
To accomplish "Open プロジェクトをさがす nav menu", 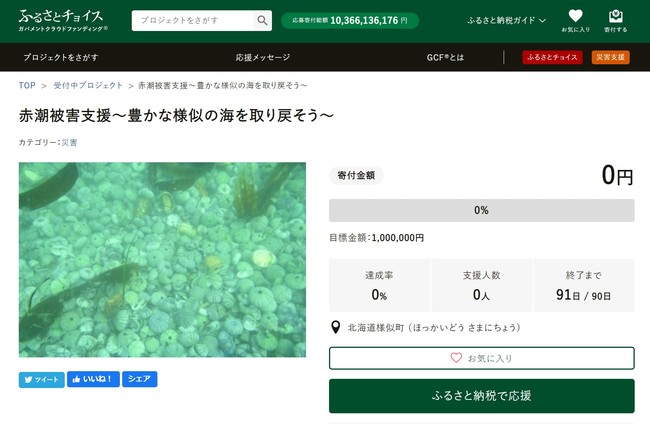I will coord(60,58).
